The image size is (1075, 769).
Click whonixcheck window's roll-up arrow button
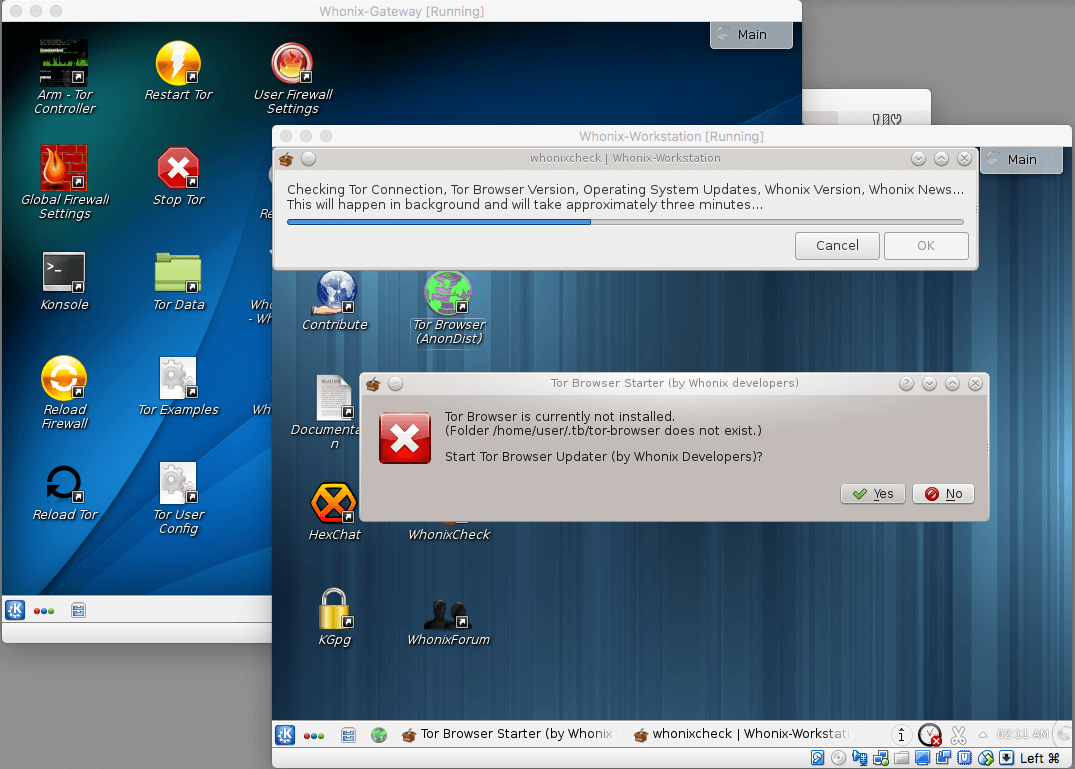pos(941,159)
